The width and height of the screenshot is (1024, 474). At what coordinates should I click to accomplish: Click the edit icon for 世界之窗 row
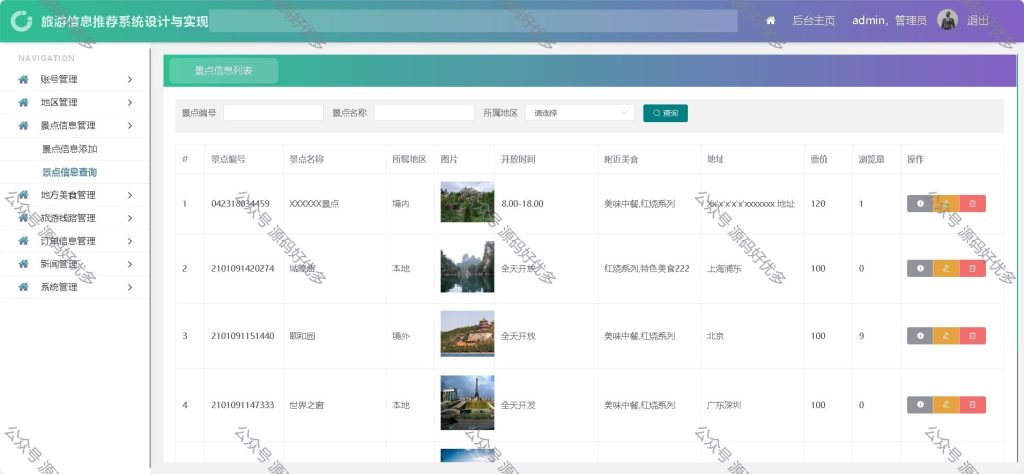tap(946, 405)
